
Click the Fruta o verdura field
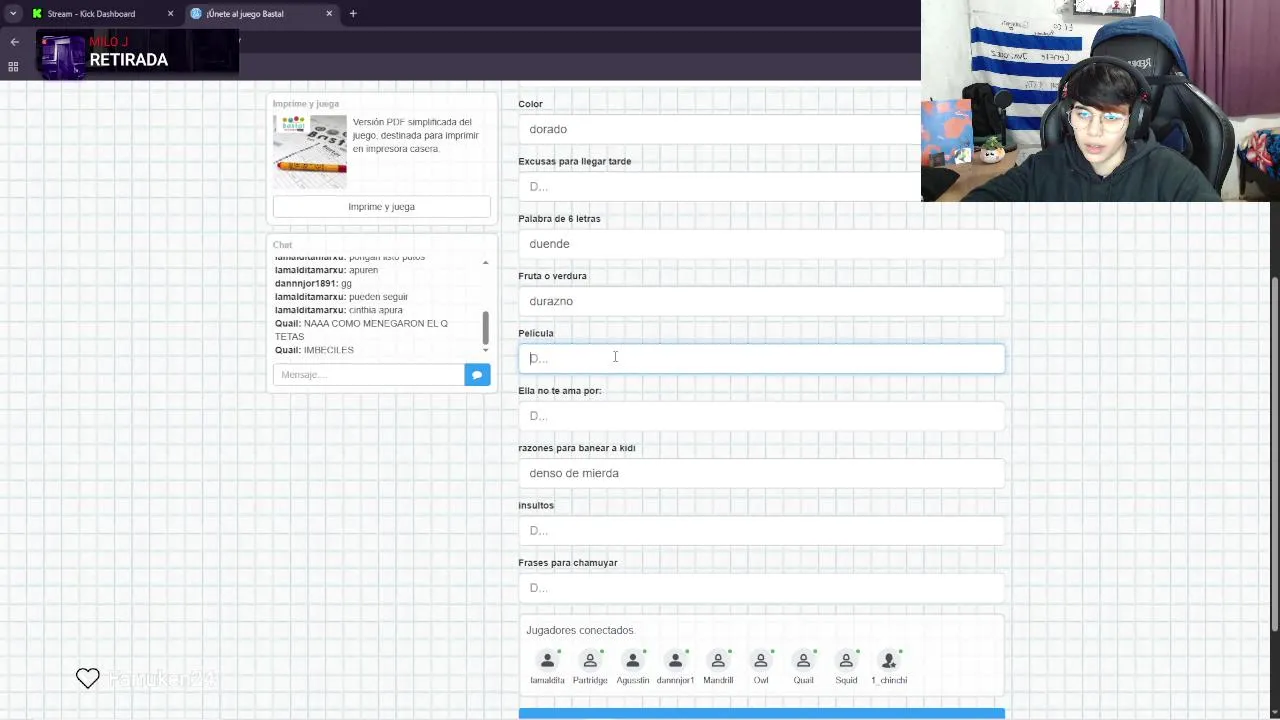pyautogui.click(x=761, y=301)
